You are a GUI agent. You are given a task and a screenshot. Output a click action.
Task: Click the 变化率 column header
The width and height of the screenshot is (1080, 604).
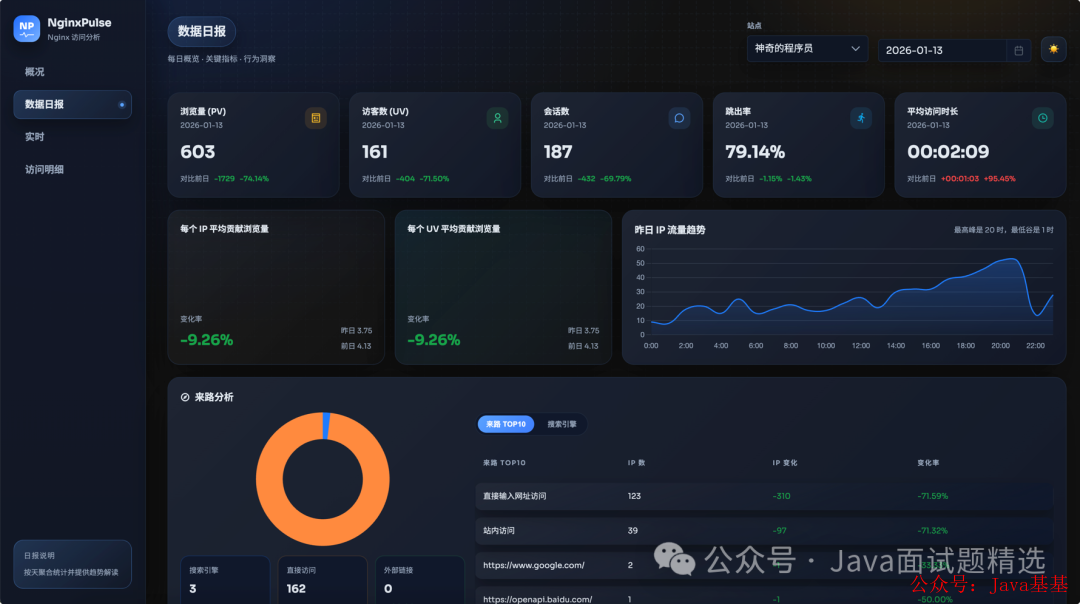click(928, 463)
